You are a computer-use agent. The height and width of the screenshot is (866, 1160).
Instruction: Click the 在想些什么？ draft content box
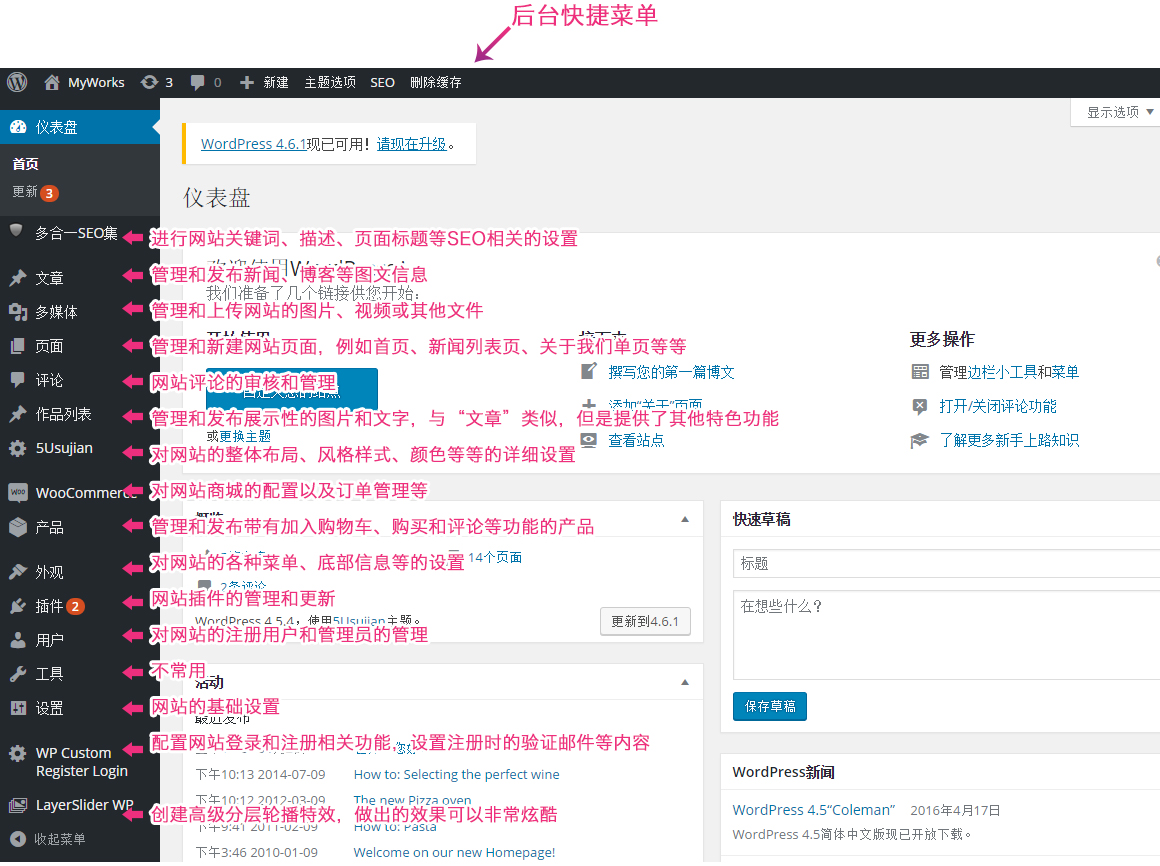(946, 635)
